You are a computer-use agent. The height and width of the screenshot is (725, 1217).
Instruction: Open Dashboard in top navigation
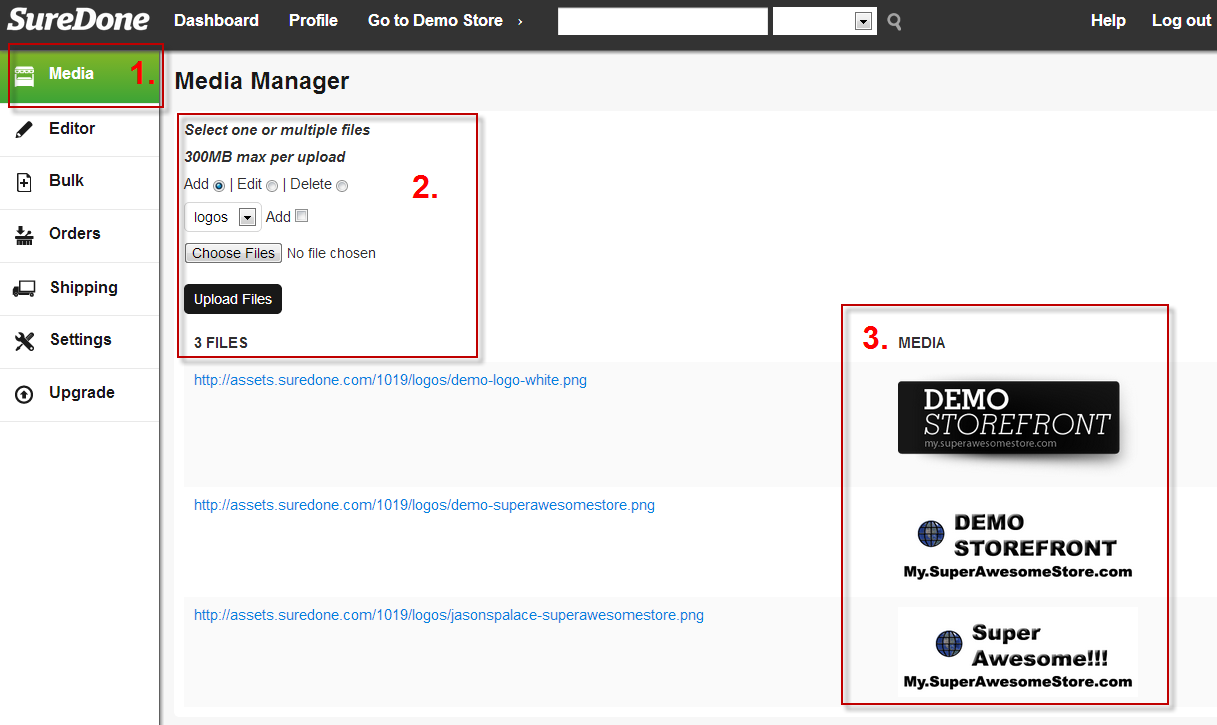pos(216,20)
